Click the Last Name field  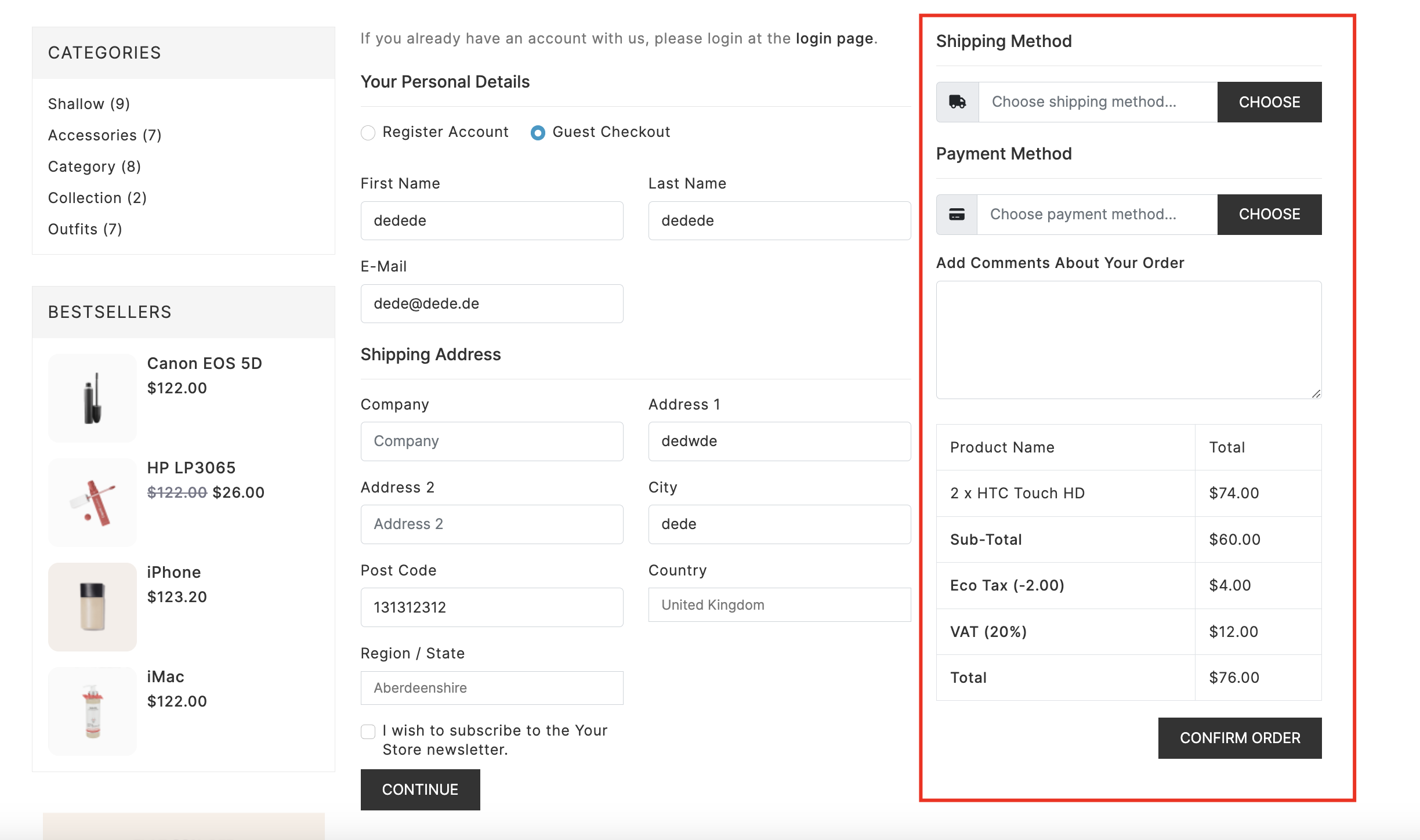[x=780, y=220]
